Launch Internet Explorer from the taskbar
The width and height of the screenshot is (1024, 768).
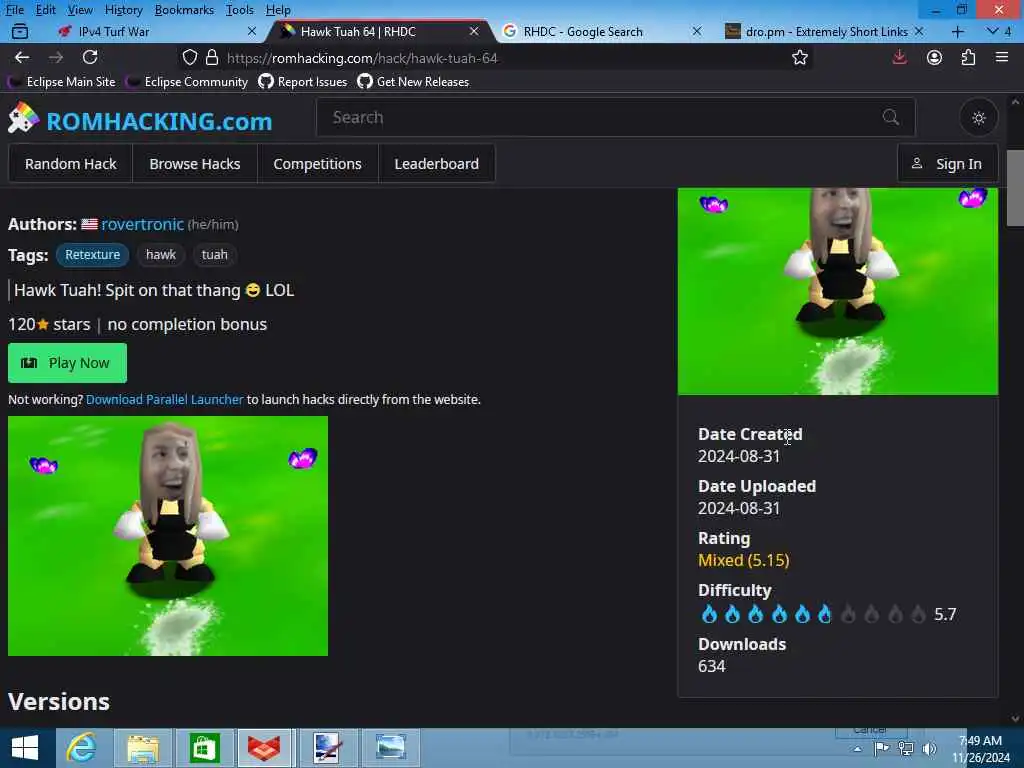click(82, 748)
